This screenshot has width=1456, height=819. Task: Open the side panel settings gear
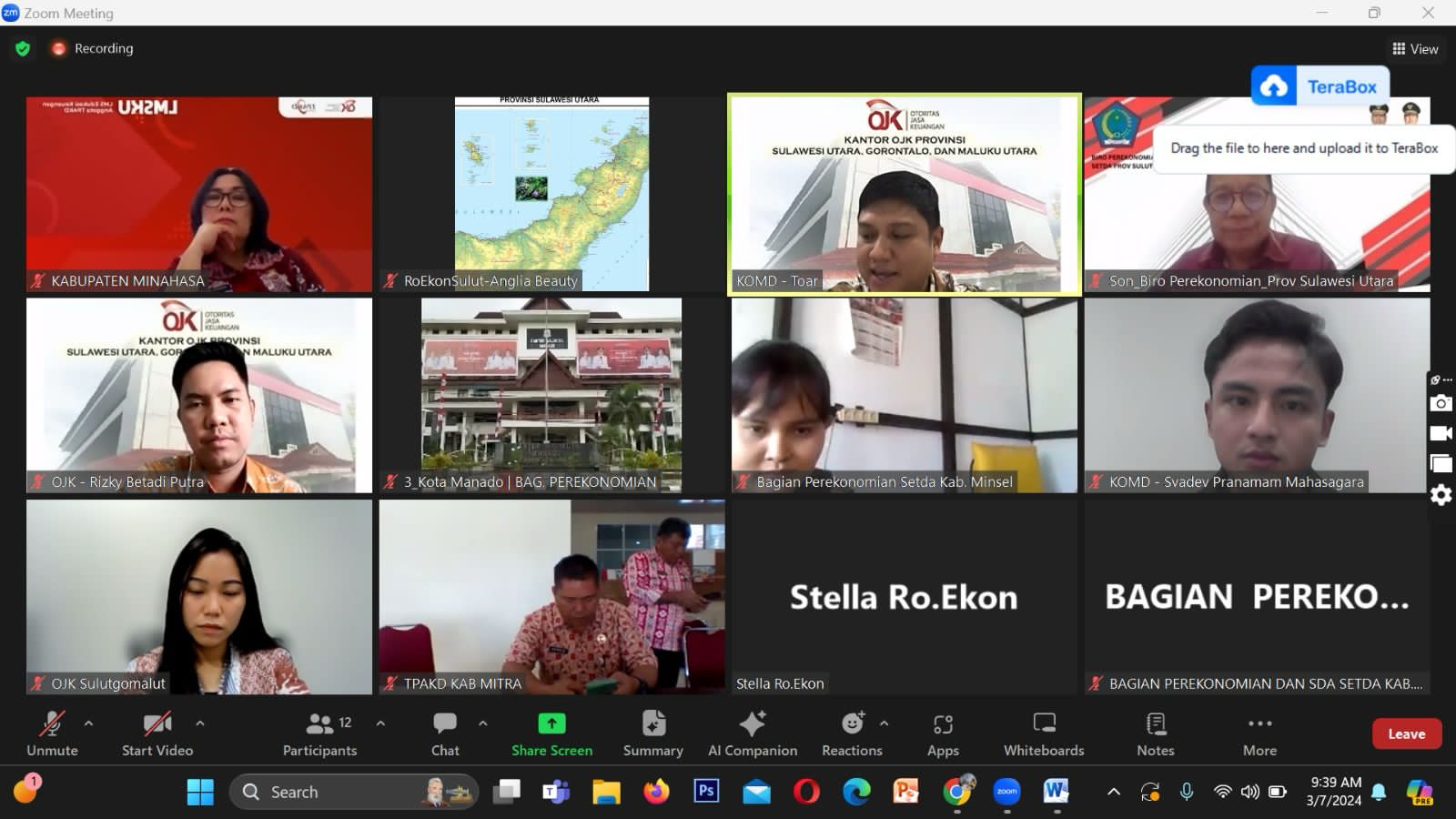tap(1441, 495)
